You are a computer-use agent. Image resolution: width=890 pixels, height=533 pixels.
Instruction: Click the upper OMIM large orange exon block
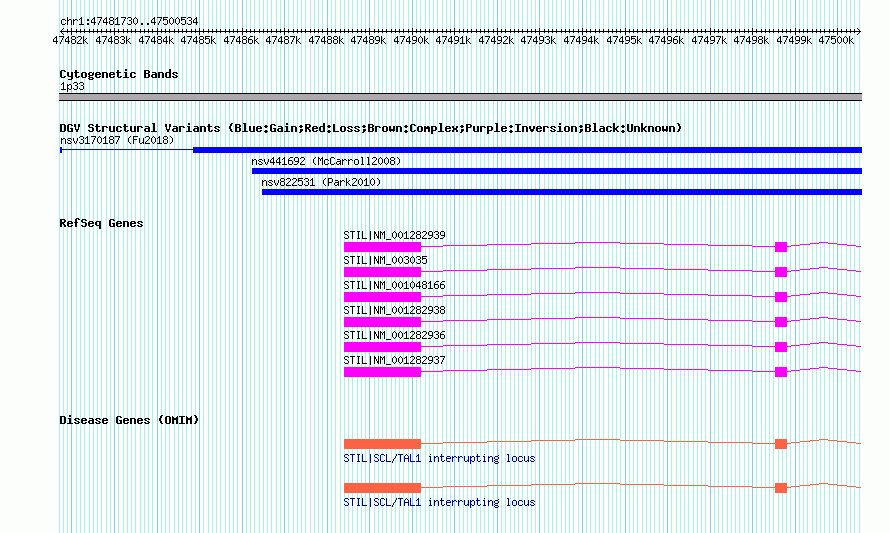382,444
